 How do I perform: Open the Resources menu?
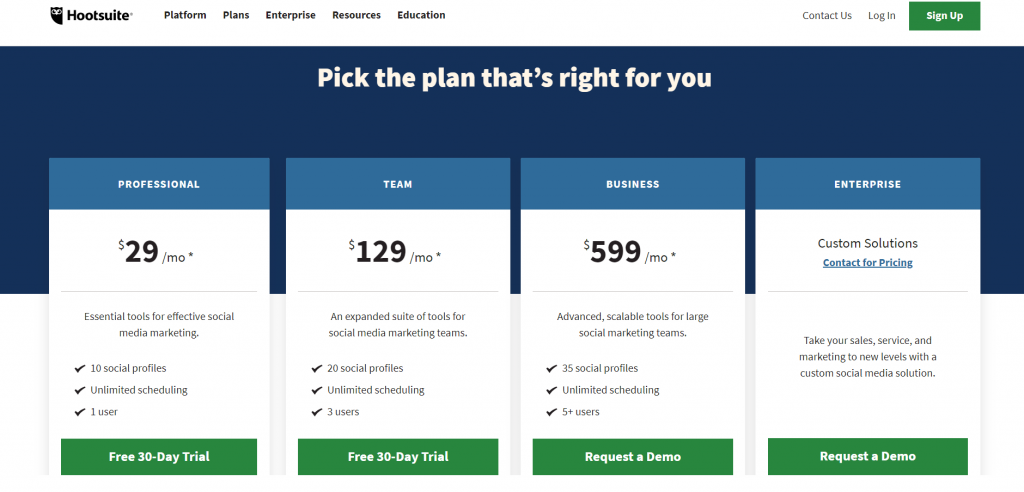pos(356,15)
